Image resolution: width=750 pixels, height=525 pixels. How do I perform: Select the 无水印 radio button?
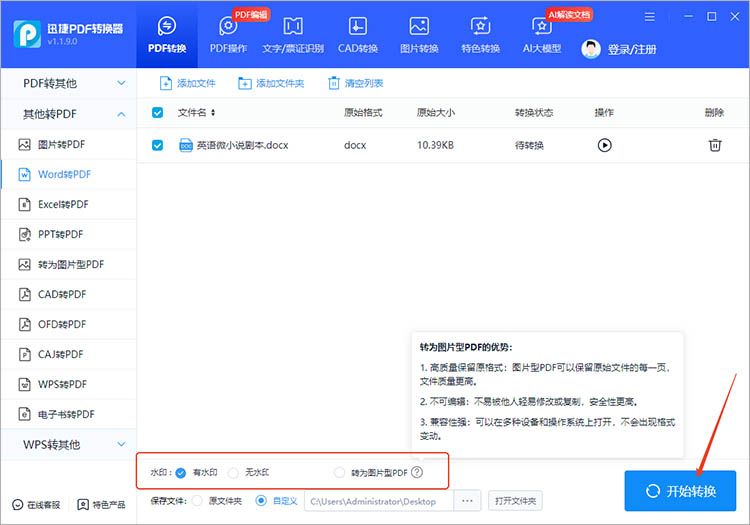pyautogui.click(x=233, y=473)
